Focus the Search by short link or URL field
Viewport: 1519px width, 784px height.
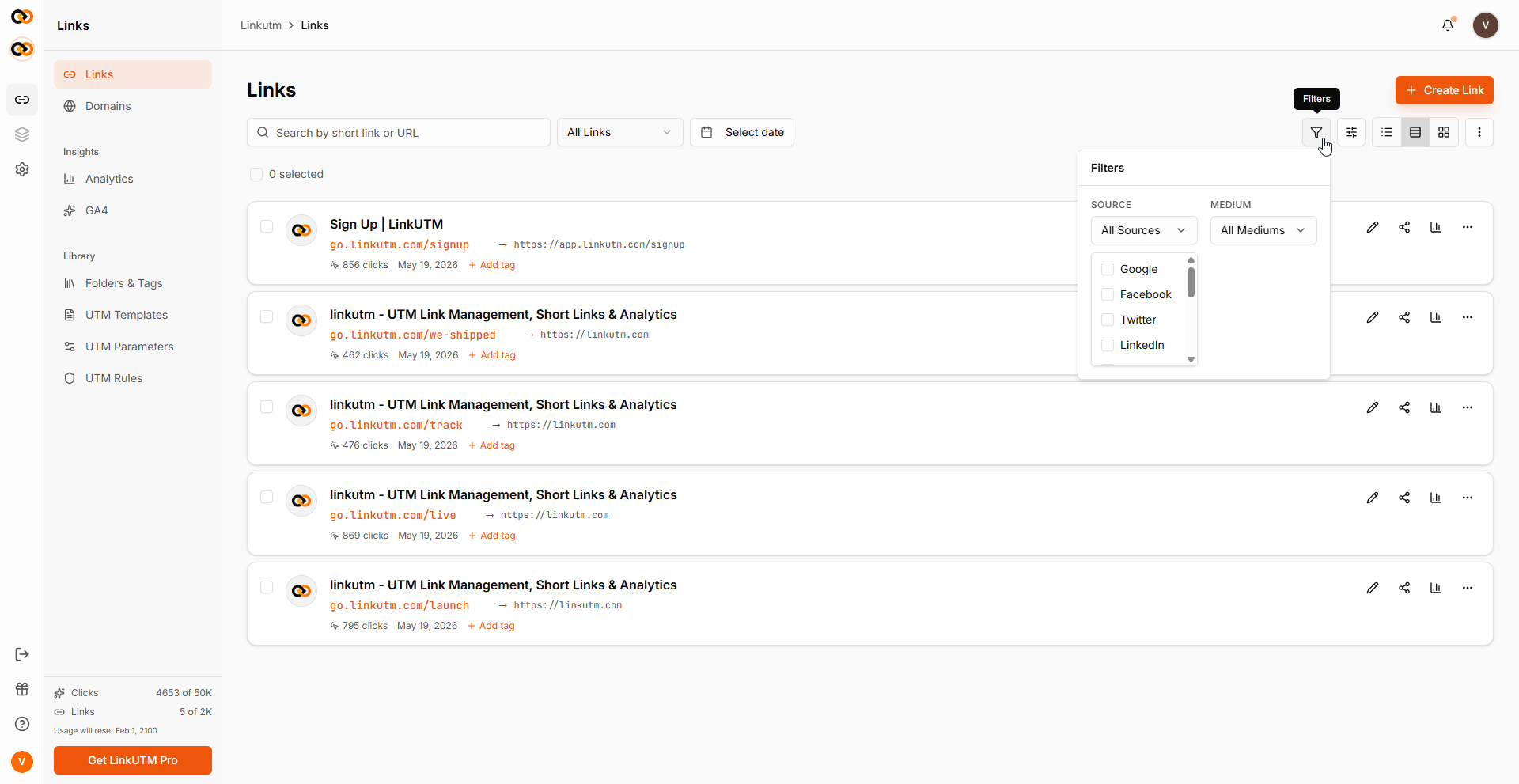(399, 132)
